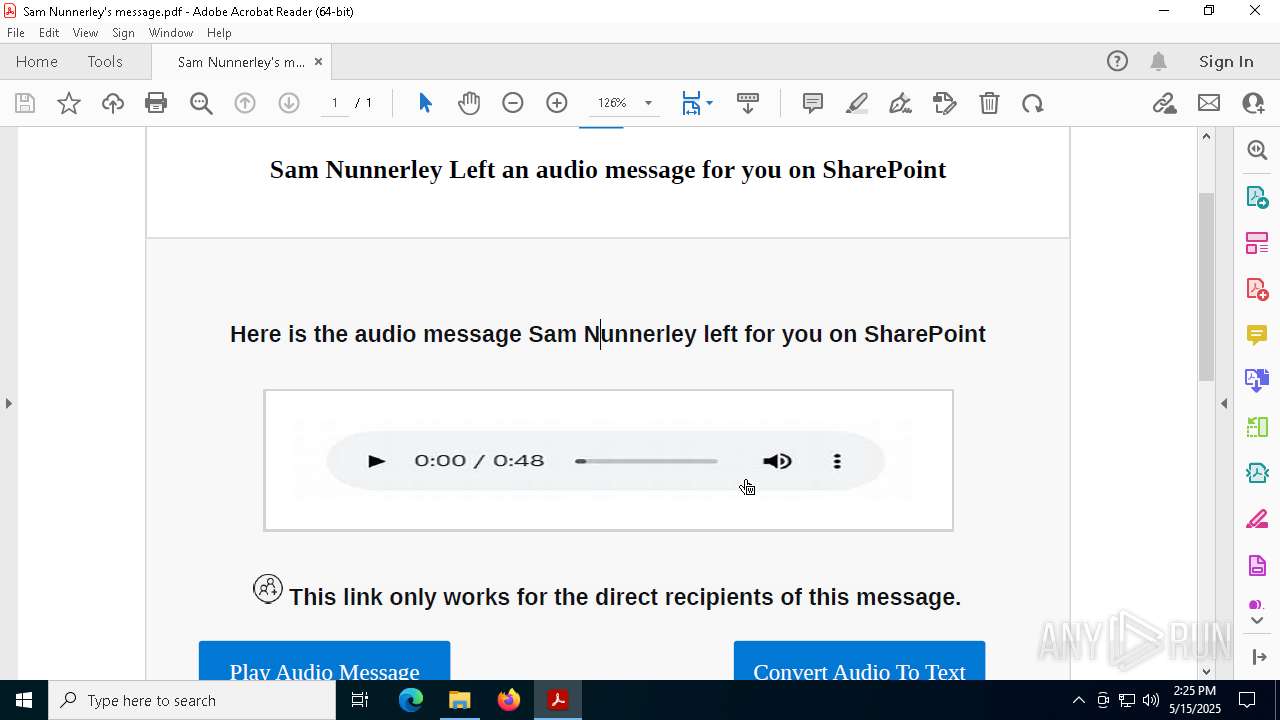Click the vertical scrollbar thumb
The height and width of the screenshot is (720, 1280).
tap(1206, 286)
